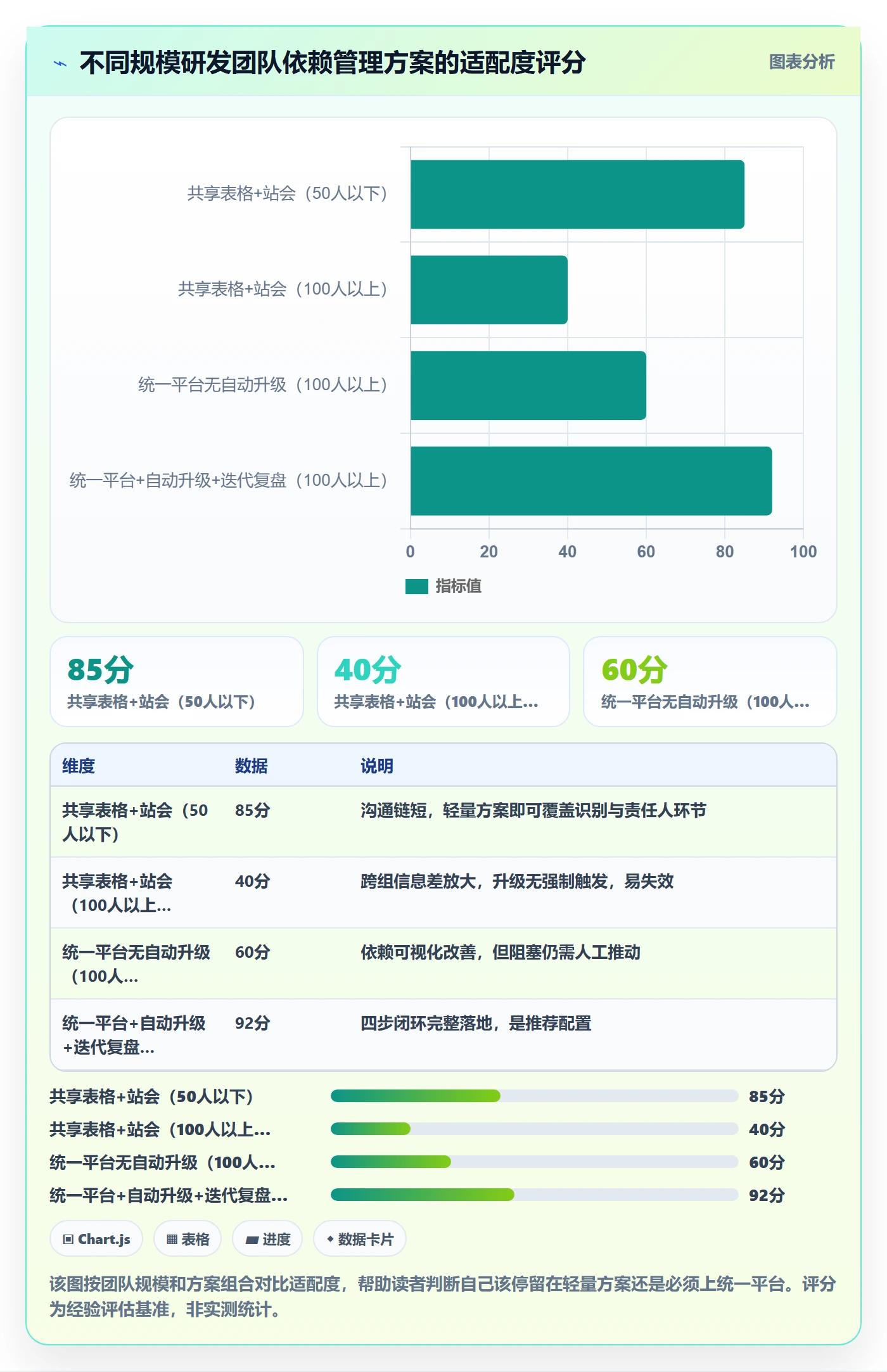
Task: Toggle the 指标值 legend color swatch
Action: [x=417, y=587]
